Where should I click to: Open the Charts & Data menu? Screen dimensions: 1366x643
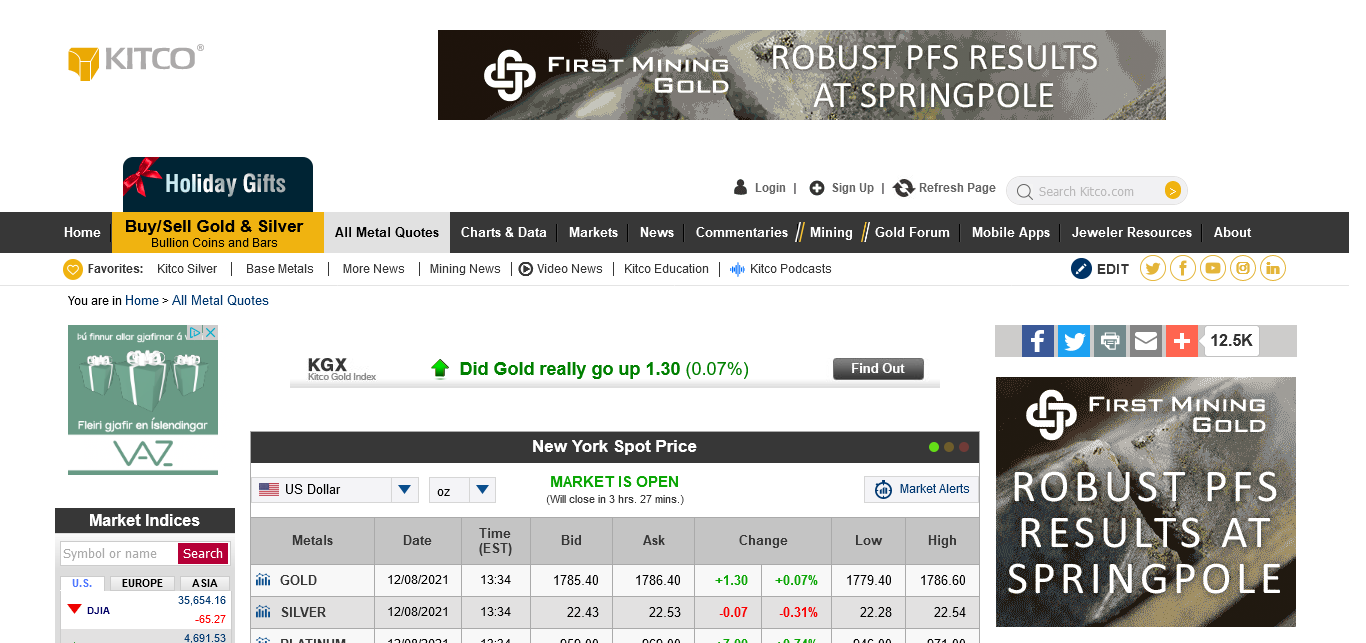(503, 232)
